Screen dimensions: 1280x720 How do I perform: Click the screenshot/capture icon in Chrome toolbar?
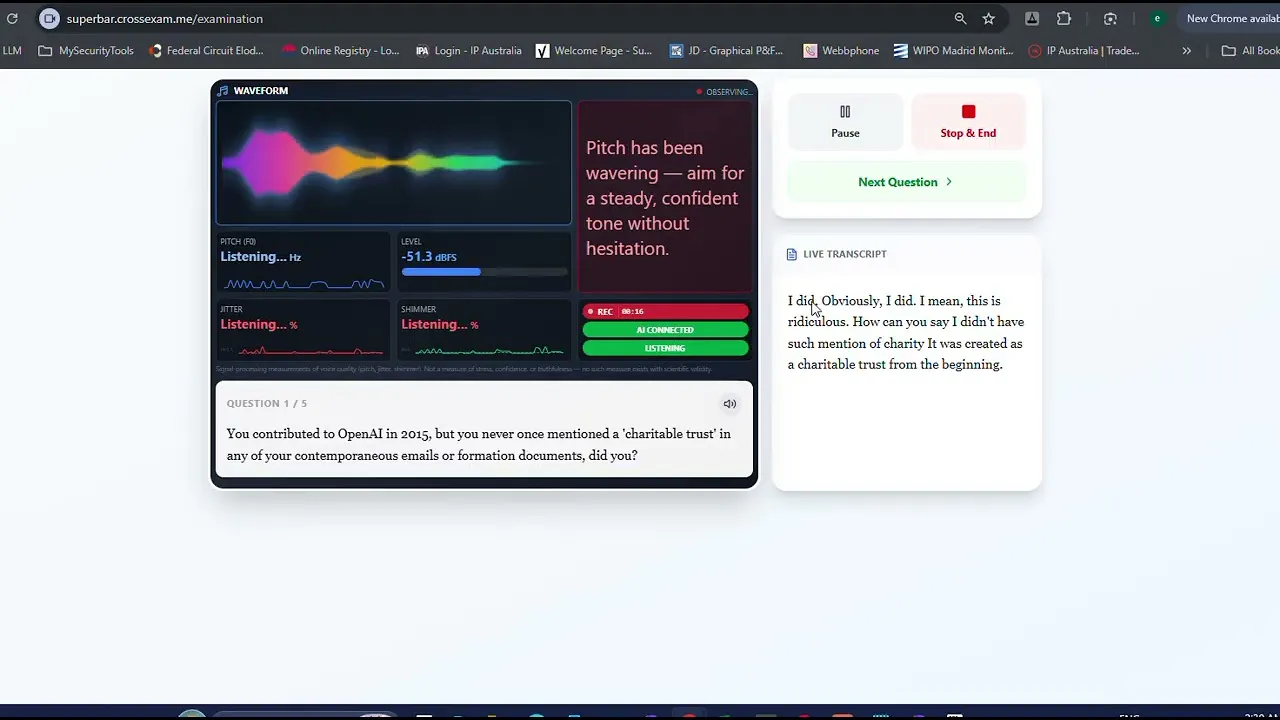(1110, 18)
